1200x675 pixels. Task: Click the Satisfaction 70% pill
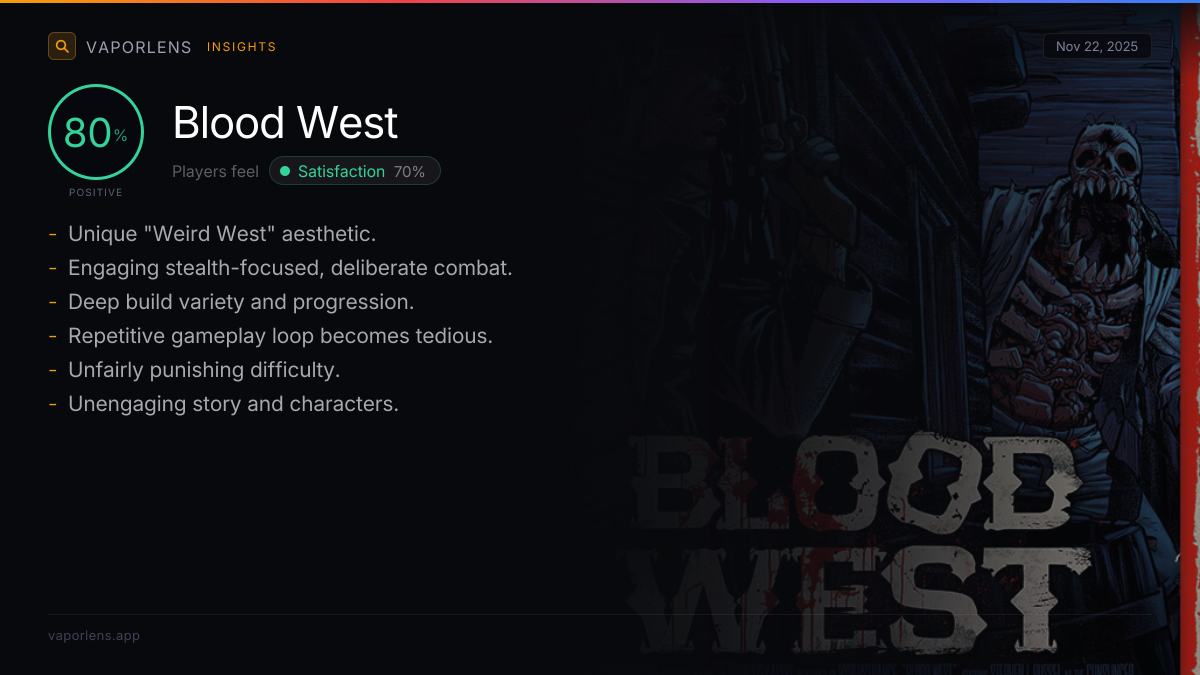(354, 171)
